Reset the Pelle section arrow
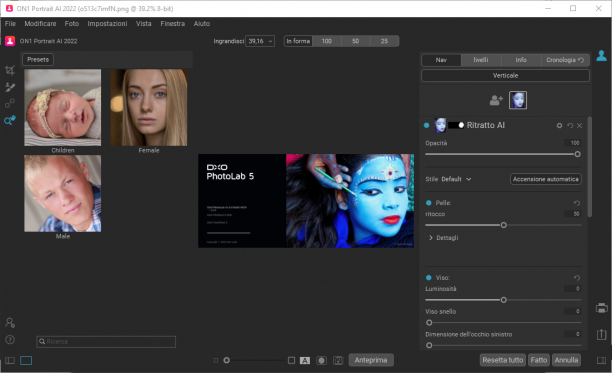This screenshot has height=373, width=612. (x=577, y=203)
